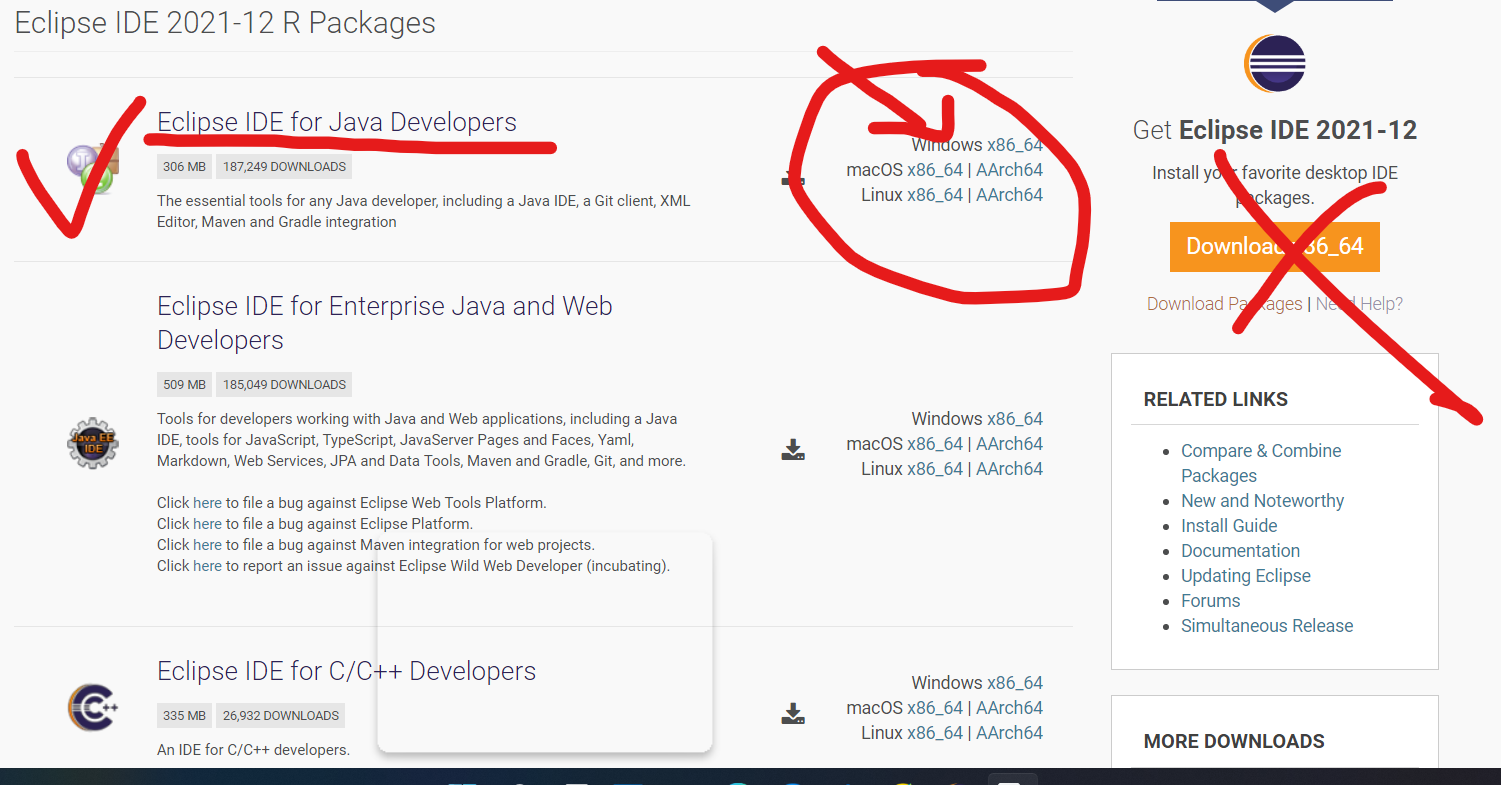The image size is (1501, 785).
Task: Choose macOS AArch64 for C/C++ Developers
Action: pos(1009,708)
